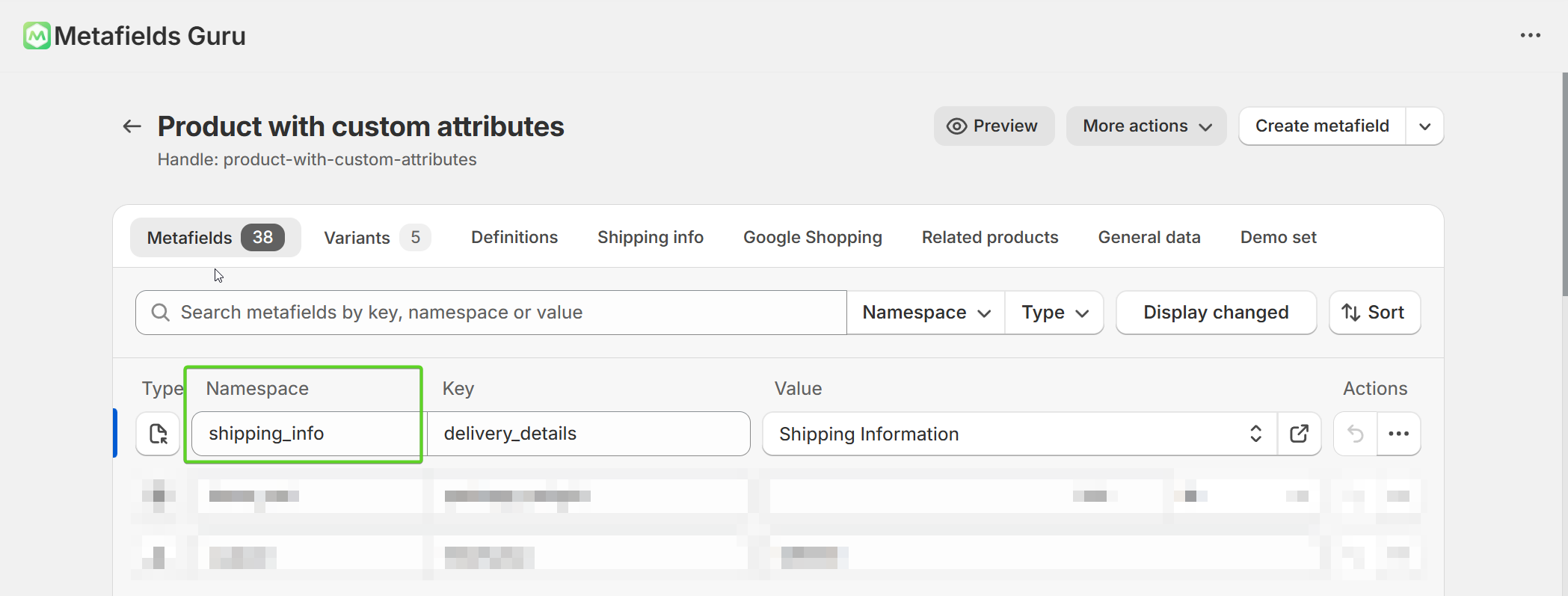Go back using the left arrow icon
1568x596 pixels.
[x=132, y=126]
